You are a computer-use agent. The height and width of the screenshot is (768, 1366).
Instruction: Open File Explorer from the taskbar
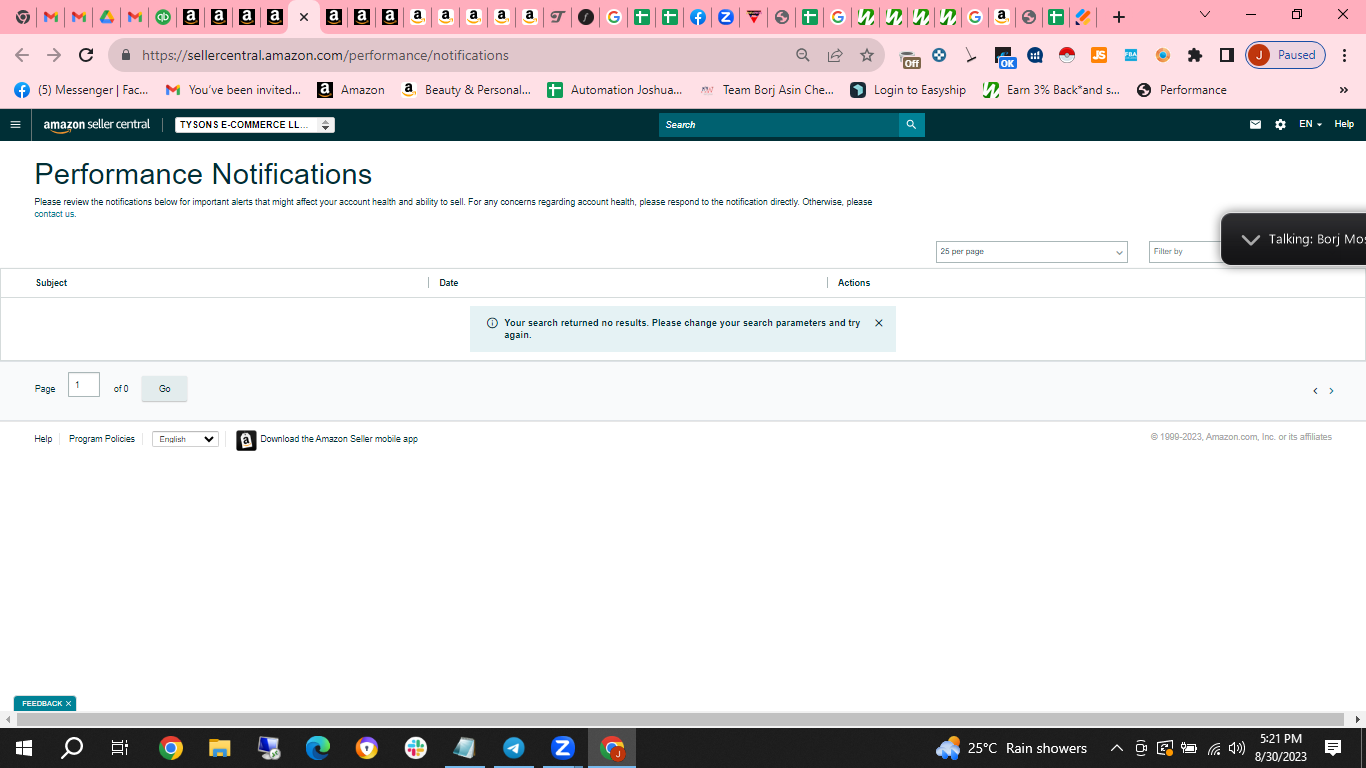coord(220,748)
